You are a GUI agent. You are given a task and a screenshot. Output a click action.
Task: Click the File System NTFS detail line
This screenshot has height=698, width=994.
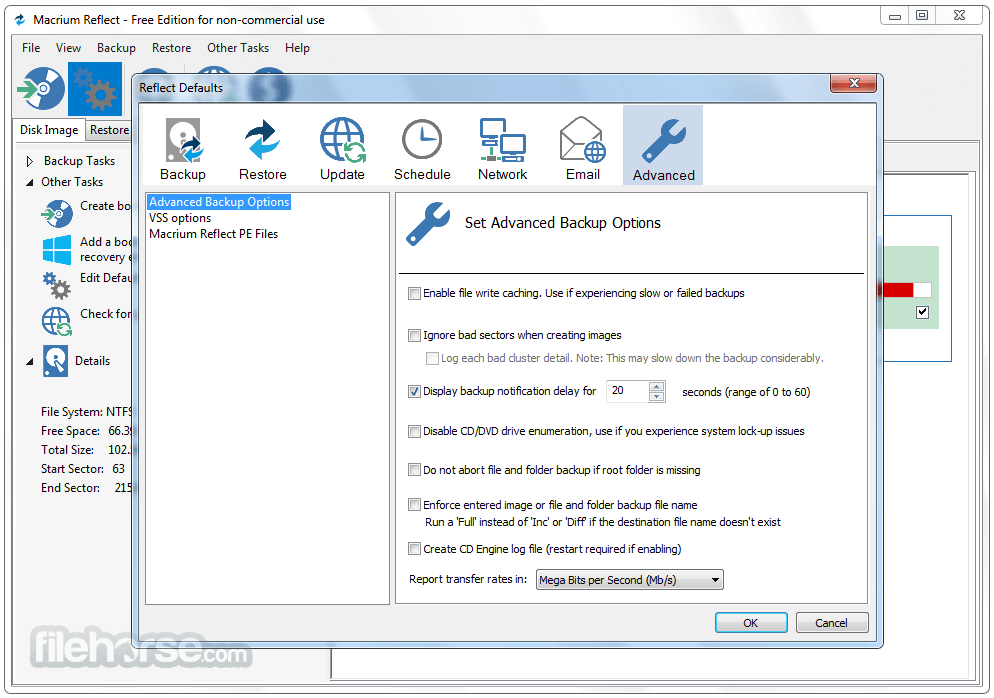(x=86, y=412)
